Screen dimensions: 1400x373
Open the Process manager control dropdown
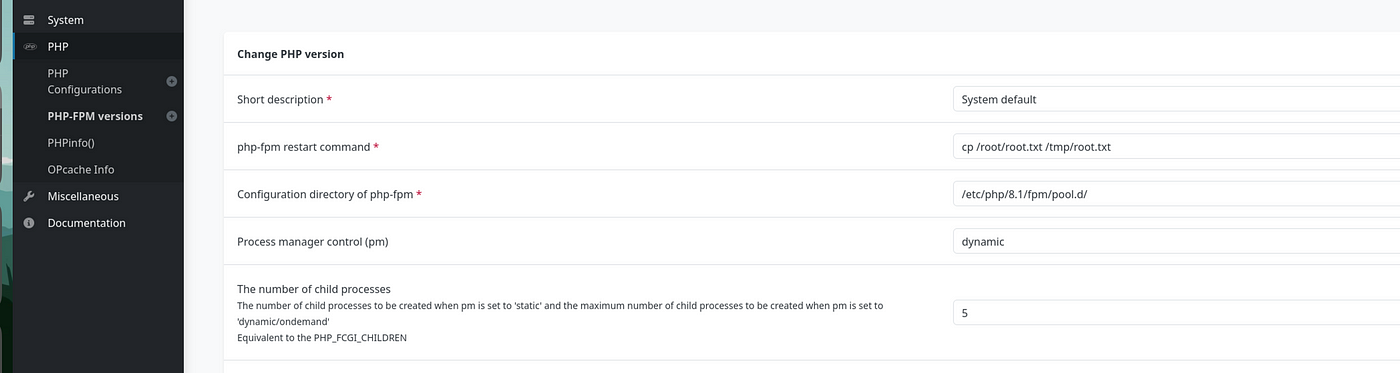[x=1176, y=241]
